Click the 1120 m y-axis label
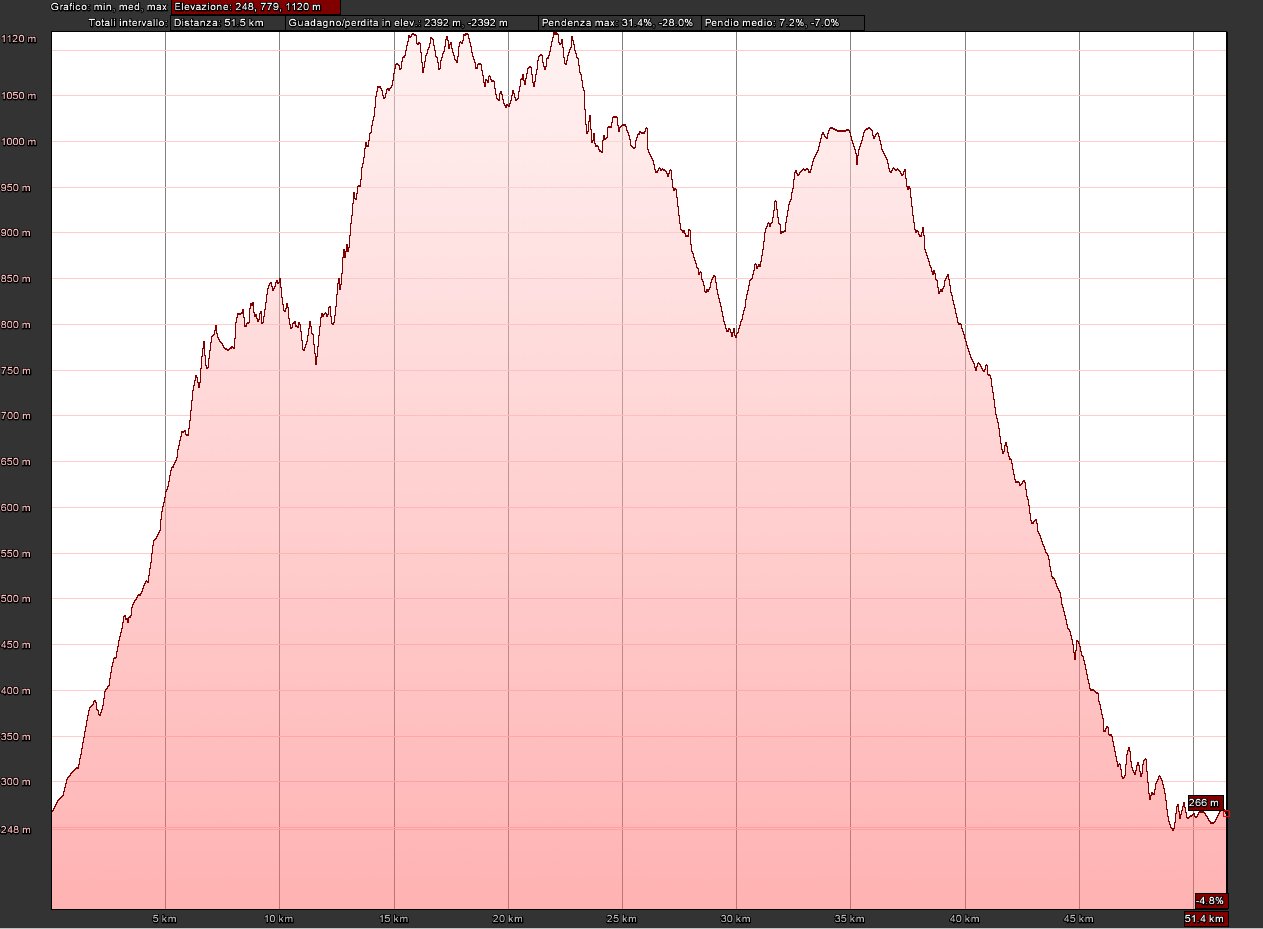 click(x=18, y=39)
